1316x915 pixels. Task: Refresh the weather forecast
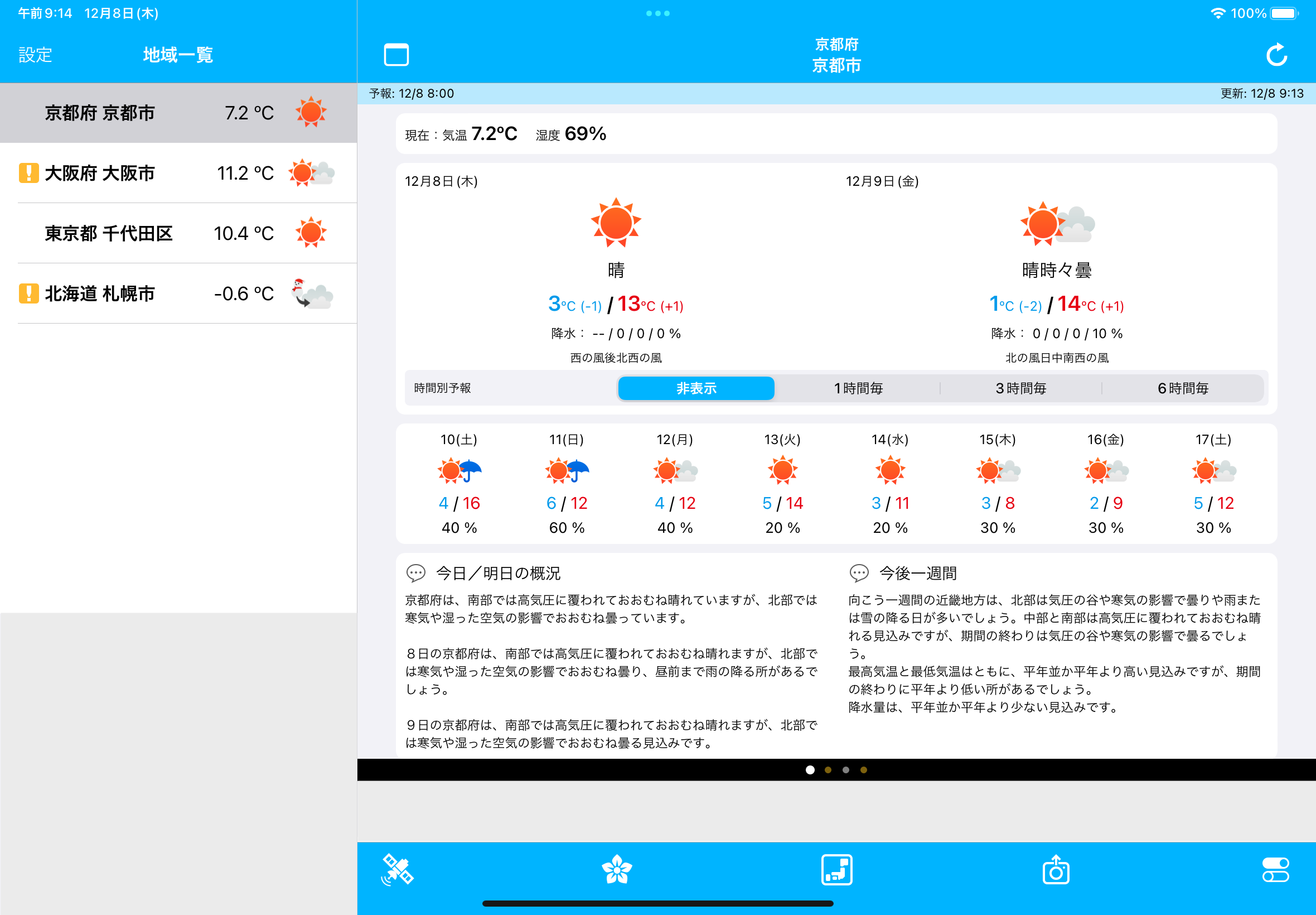(x=1276, y=55)
